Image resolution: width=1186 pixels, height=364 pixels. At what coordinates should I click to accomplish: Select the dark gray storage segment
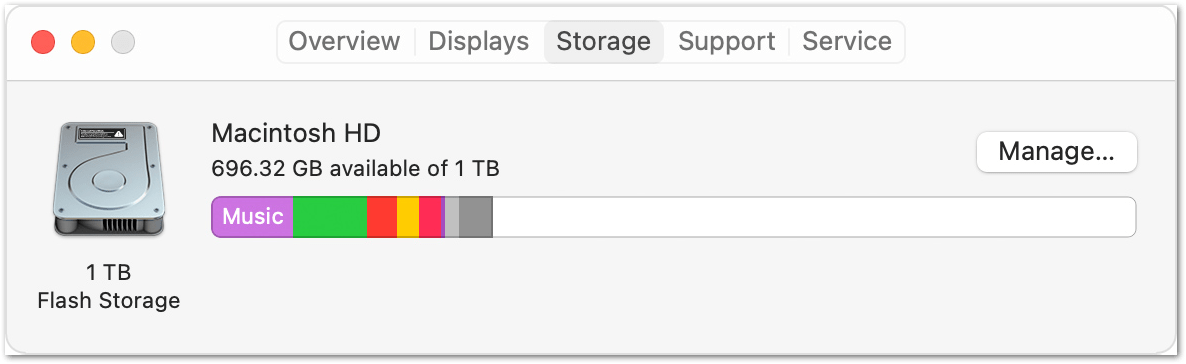pos(476,217)
